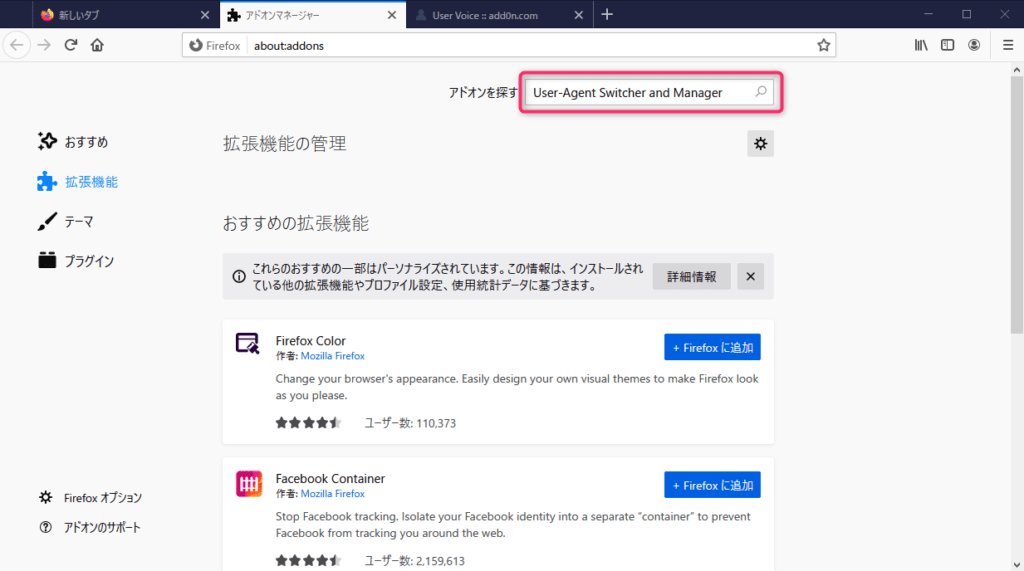Open the Firefox account icon
The height and width of the screenshot is (571, 1024).
pos(974,45)
